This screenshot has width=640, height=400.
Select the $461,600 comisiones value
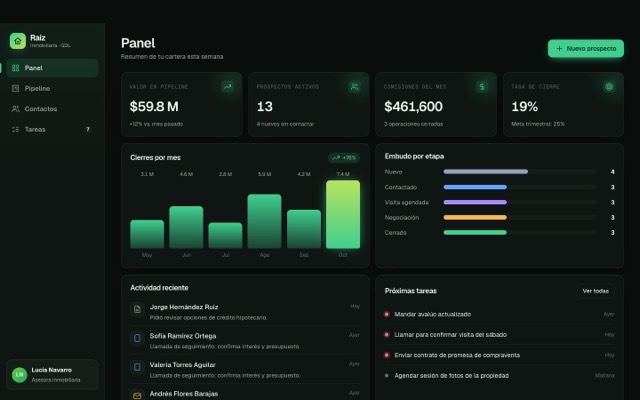[x=413, y=107]
